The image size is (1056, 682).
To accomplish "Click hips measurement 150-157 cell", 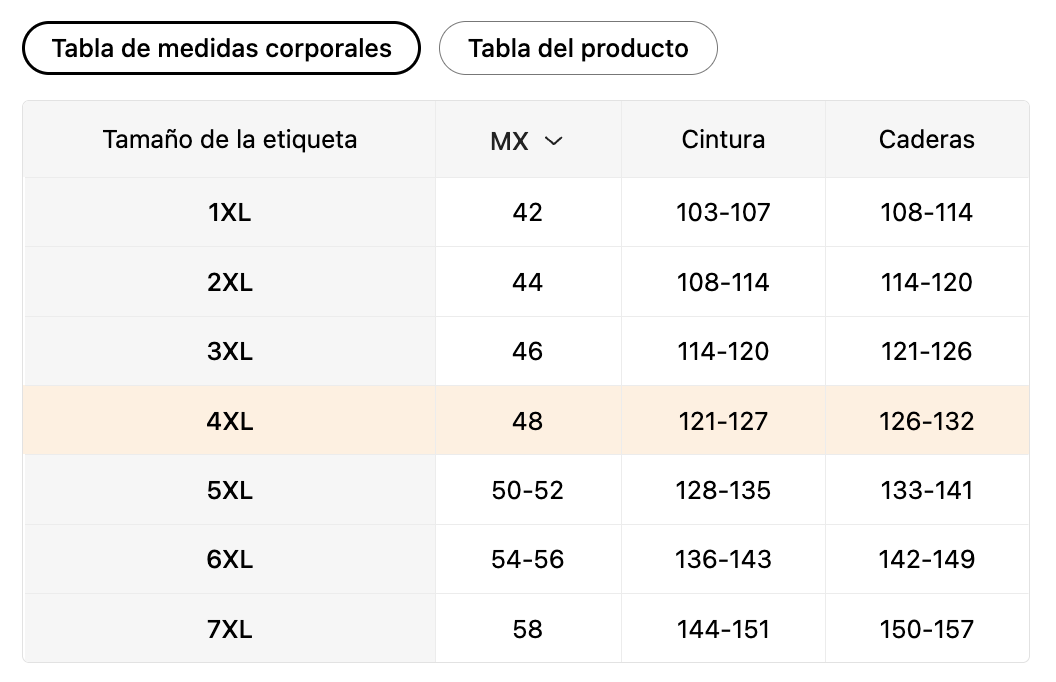I will point(926,629).
